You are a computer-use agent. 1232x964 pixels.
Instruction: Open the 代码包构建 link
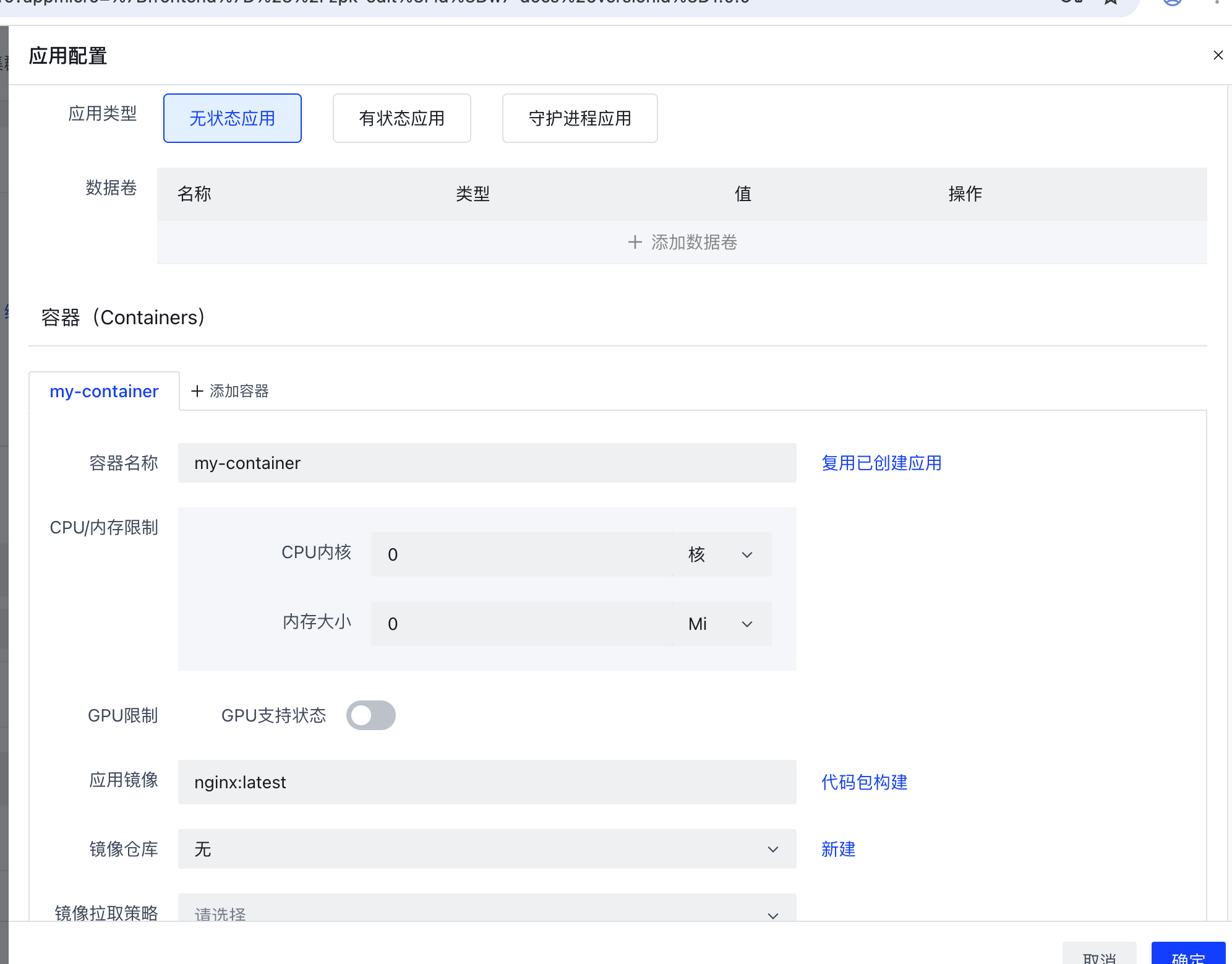pos(864,782)
